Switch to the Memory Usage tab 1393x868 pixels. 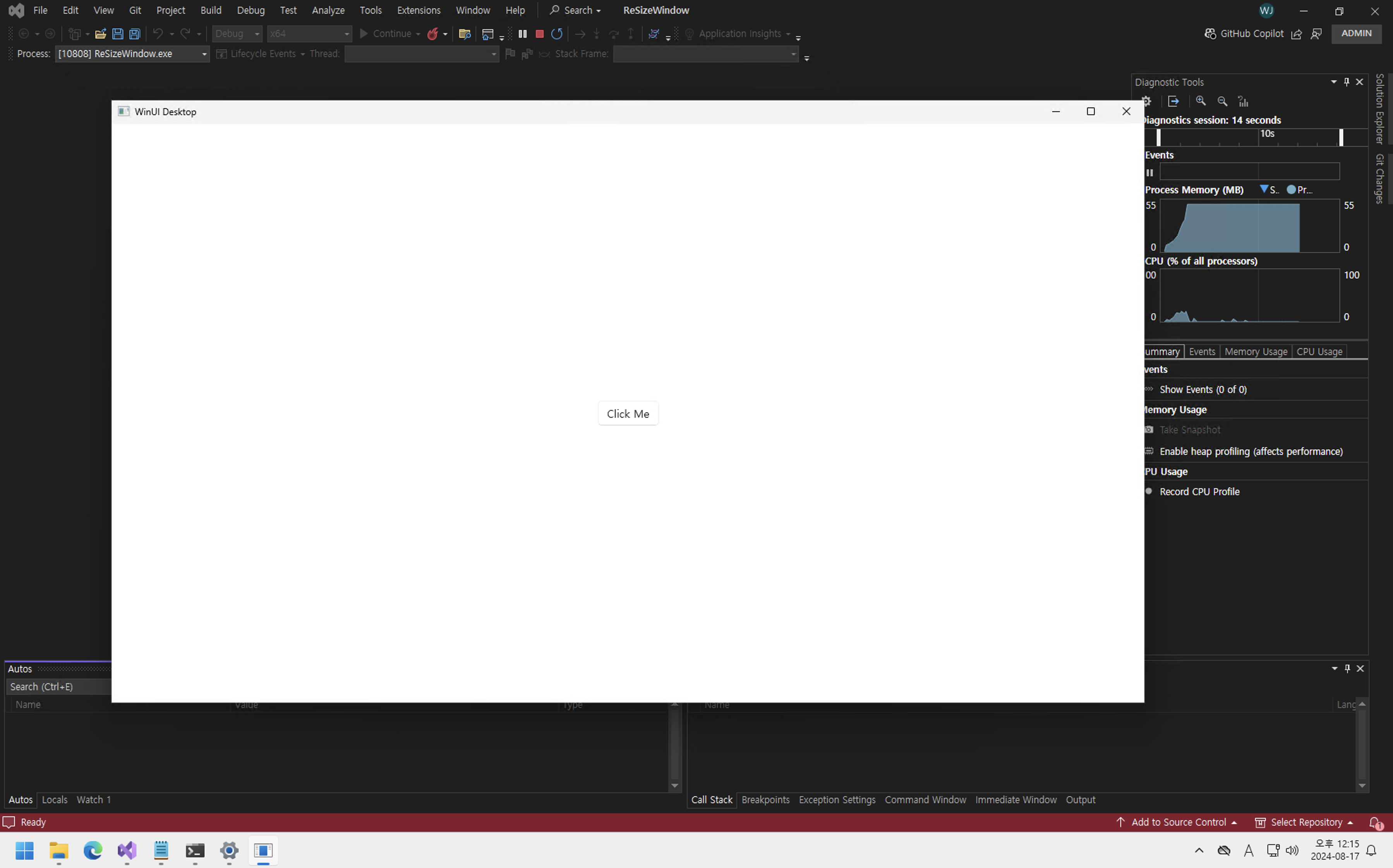1255,351
